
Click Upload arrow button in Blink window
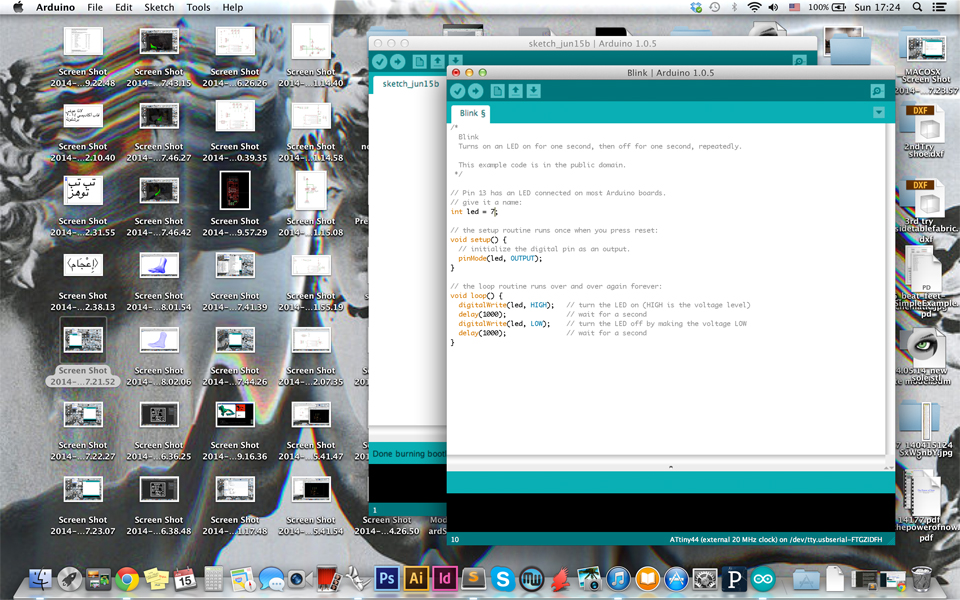476,91
